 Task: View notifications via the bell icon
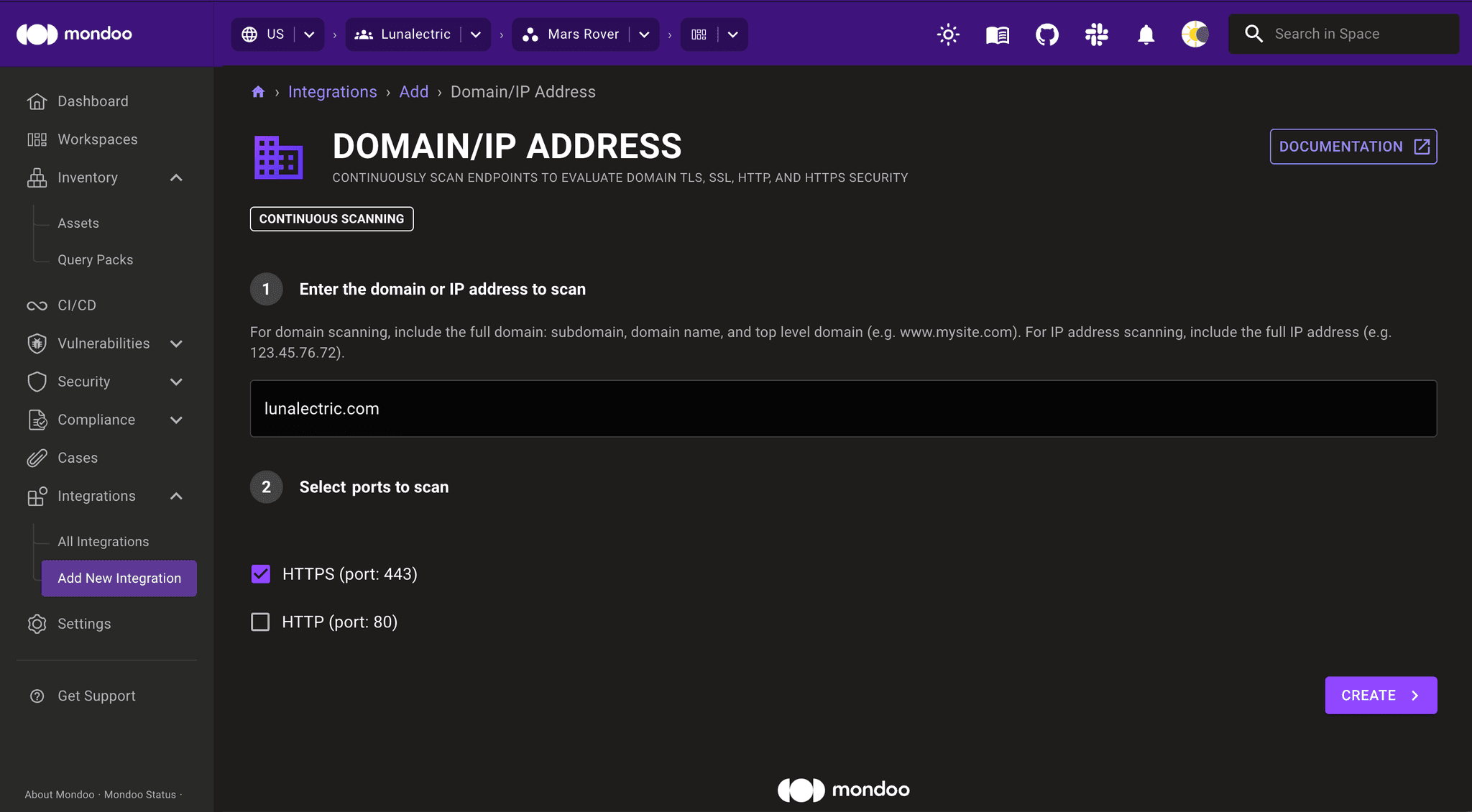[x=1146, y=34]
